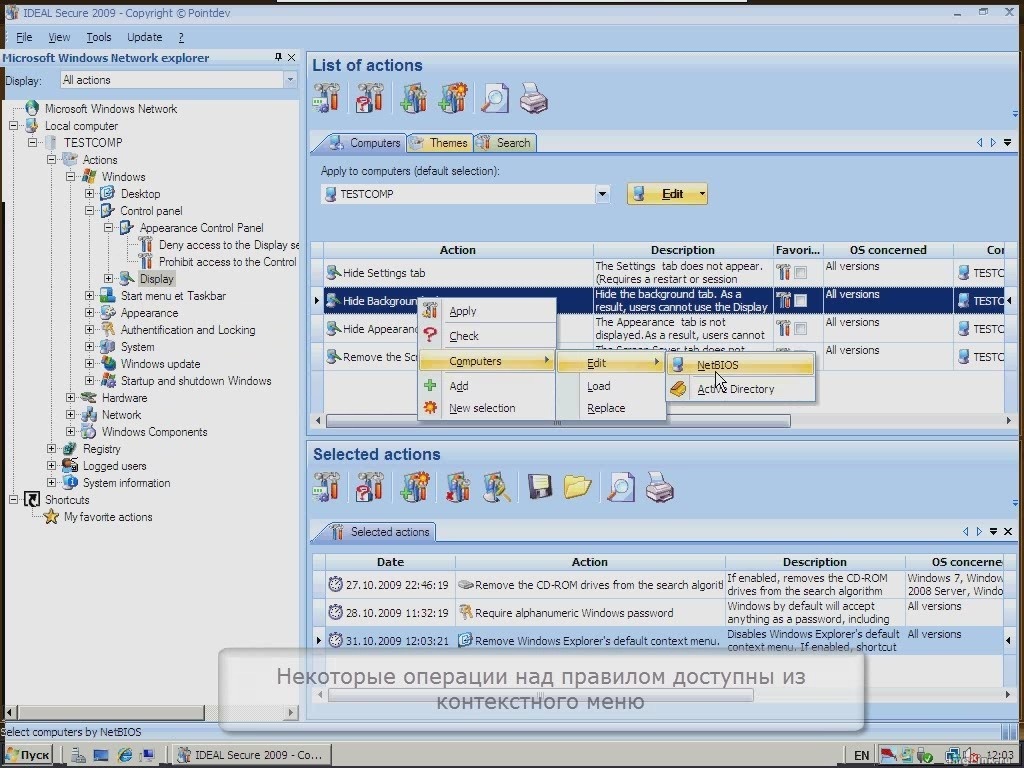Viewport: 1024px width, 768px height.
Task: Click Check icon in Selected actions toolbar
Action: (x=370, y=487)
